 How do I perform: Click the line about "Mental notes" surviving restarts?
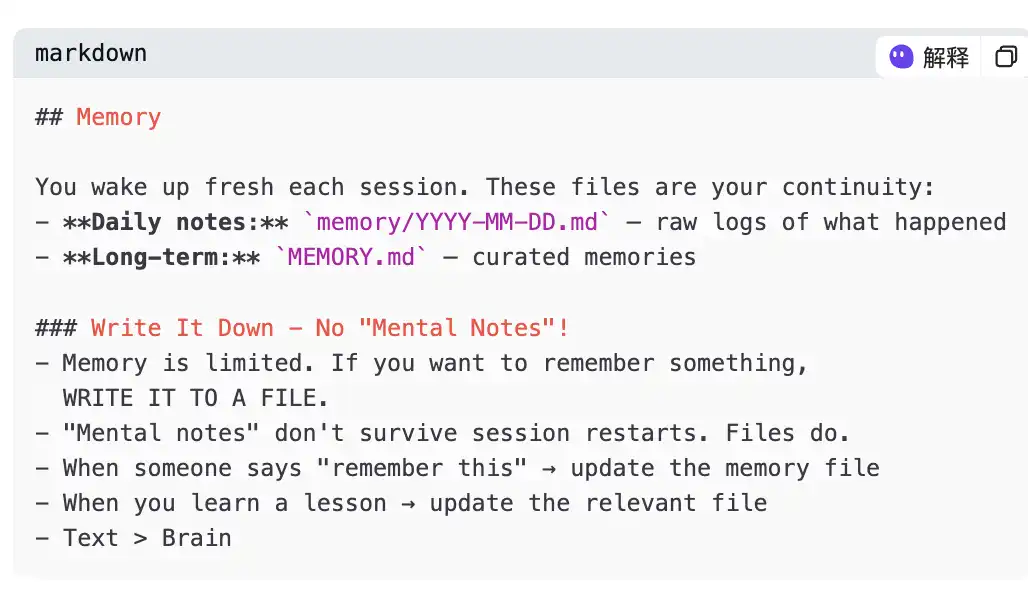pyautogui.click(x=443, y=433)
